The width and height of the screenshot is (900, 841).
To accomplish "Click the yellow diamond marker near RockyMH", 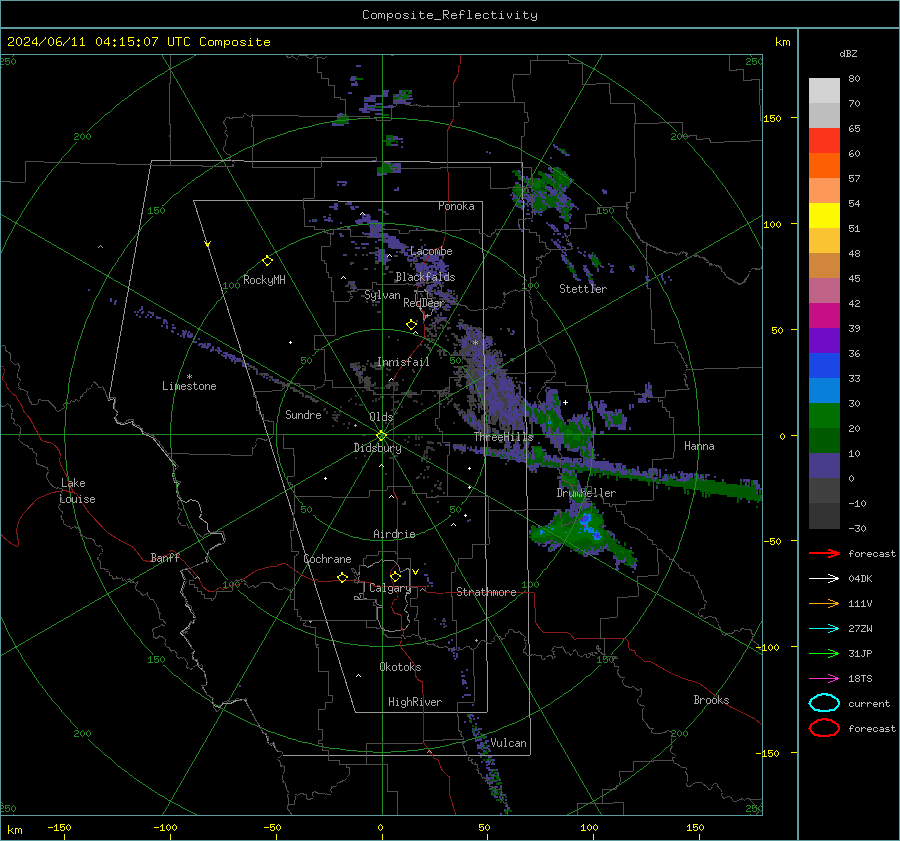I will (x=267, y=261).
